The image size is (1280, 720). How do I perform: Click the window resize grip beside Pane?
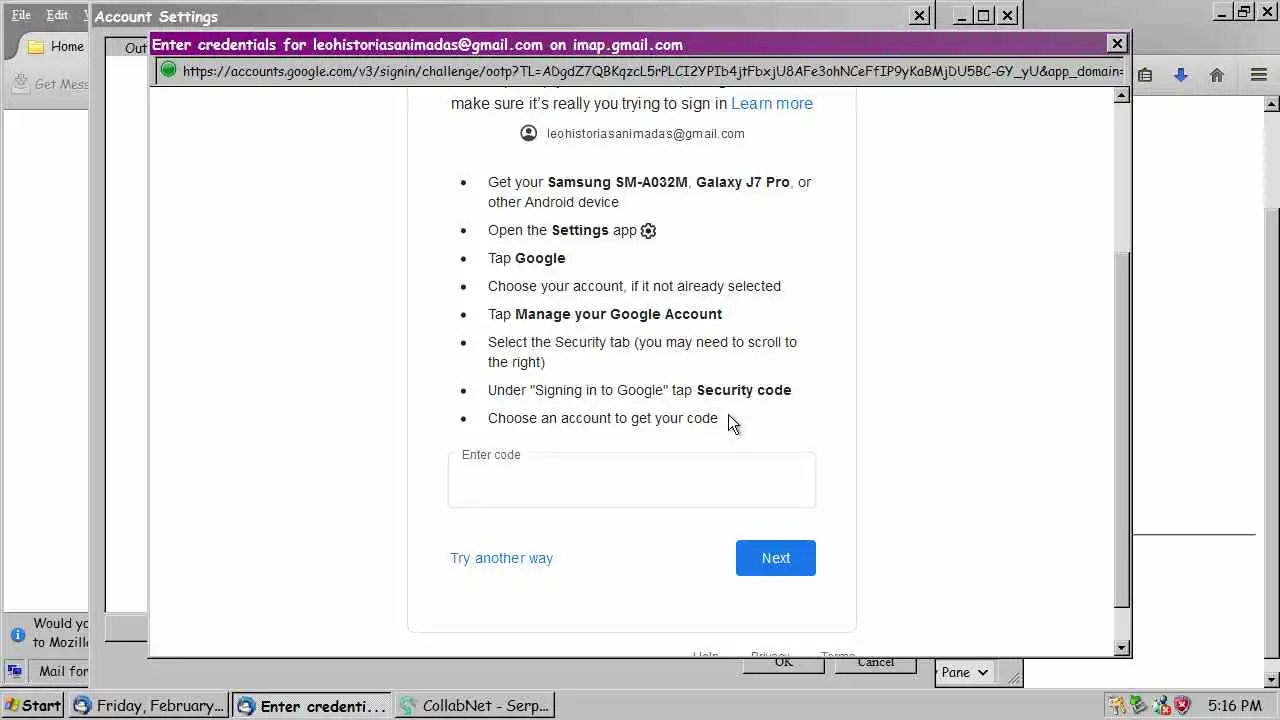tap(1014, 678)
